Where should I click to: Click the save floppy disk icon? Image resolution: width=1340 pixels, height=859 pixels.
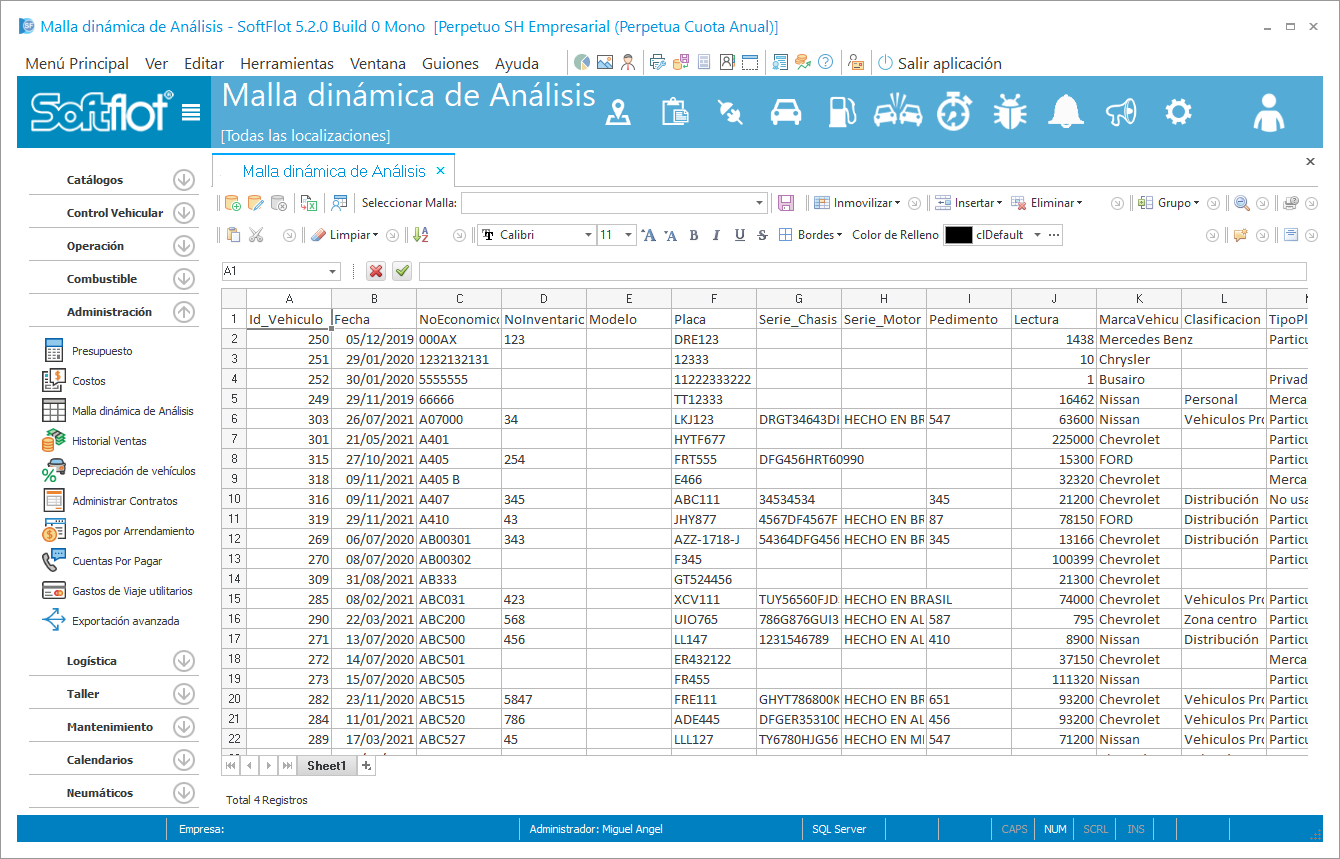786,203
